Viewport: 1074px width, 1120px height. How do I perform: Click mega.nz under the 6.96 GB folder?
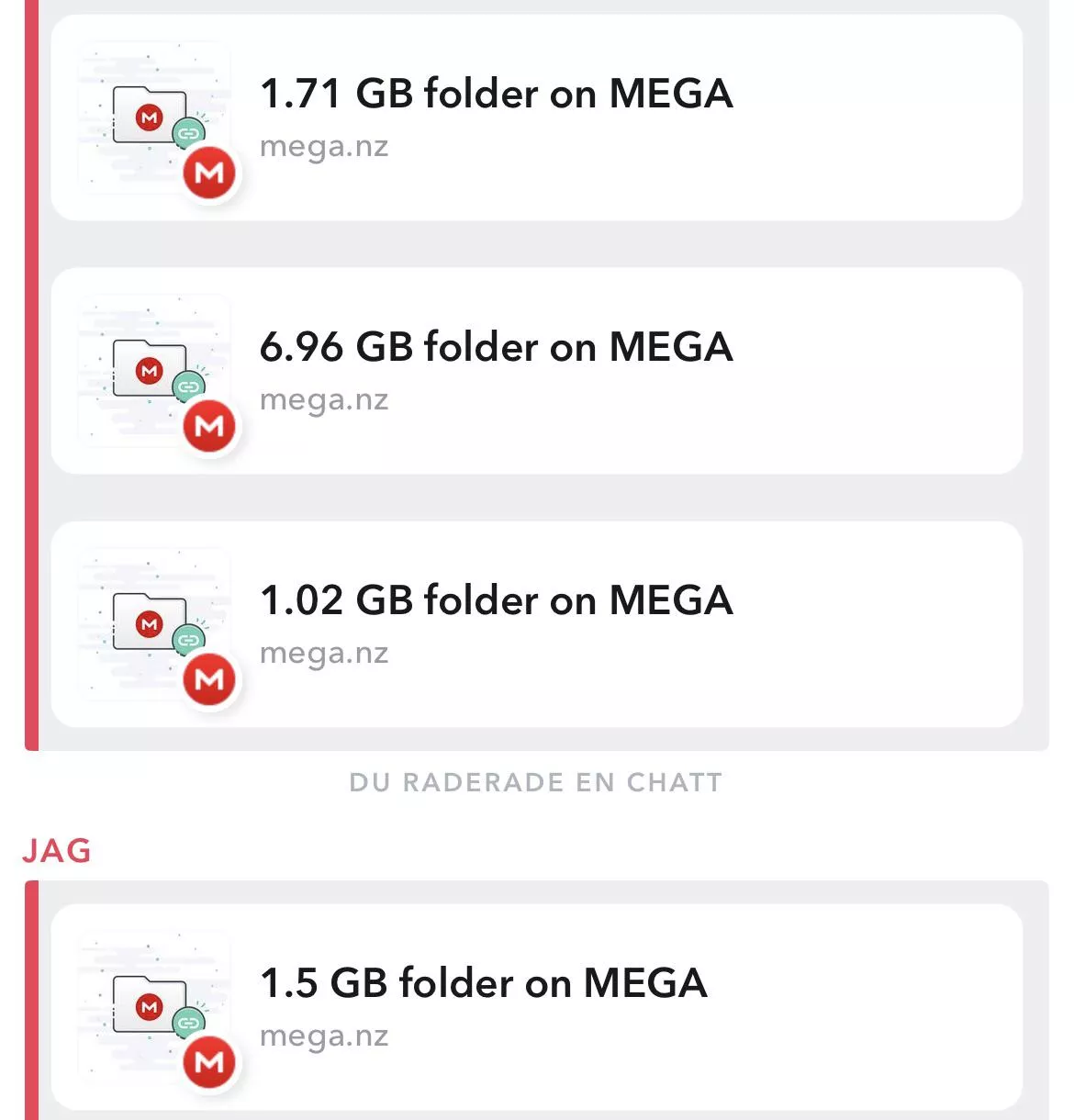pyautogui.click(x=324, y=400)
